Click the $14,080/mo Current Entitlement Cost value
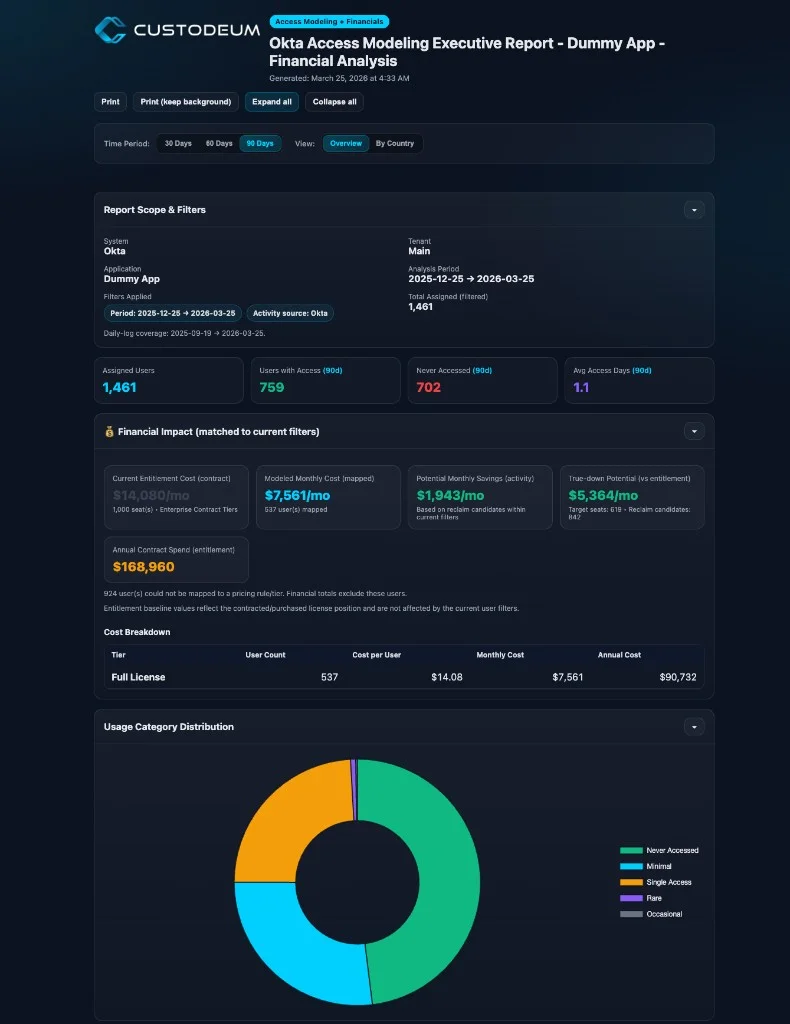 [151, 496]
